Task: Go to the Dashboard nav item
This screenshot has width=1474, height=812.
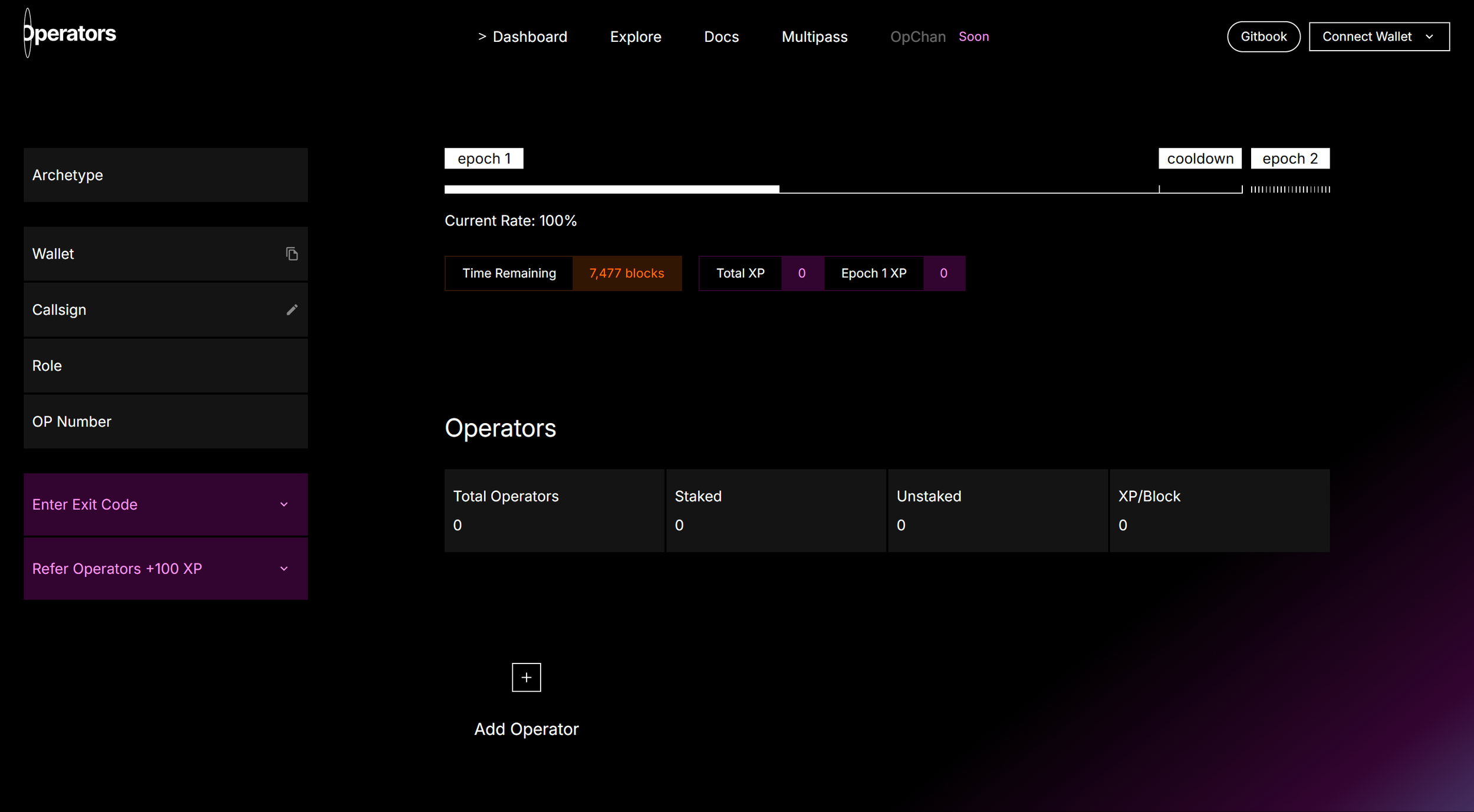Action: coord(529,37)
